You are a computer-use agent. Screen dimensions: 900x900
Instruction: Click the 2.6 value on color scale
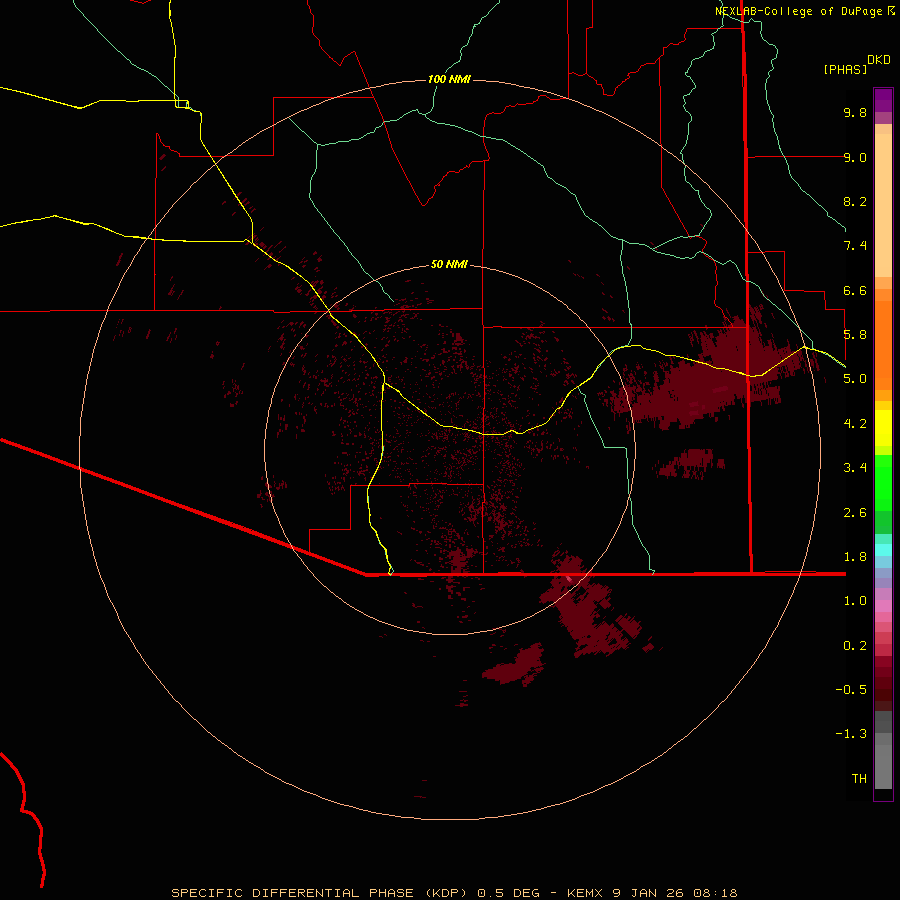click(855, 513)
